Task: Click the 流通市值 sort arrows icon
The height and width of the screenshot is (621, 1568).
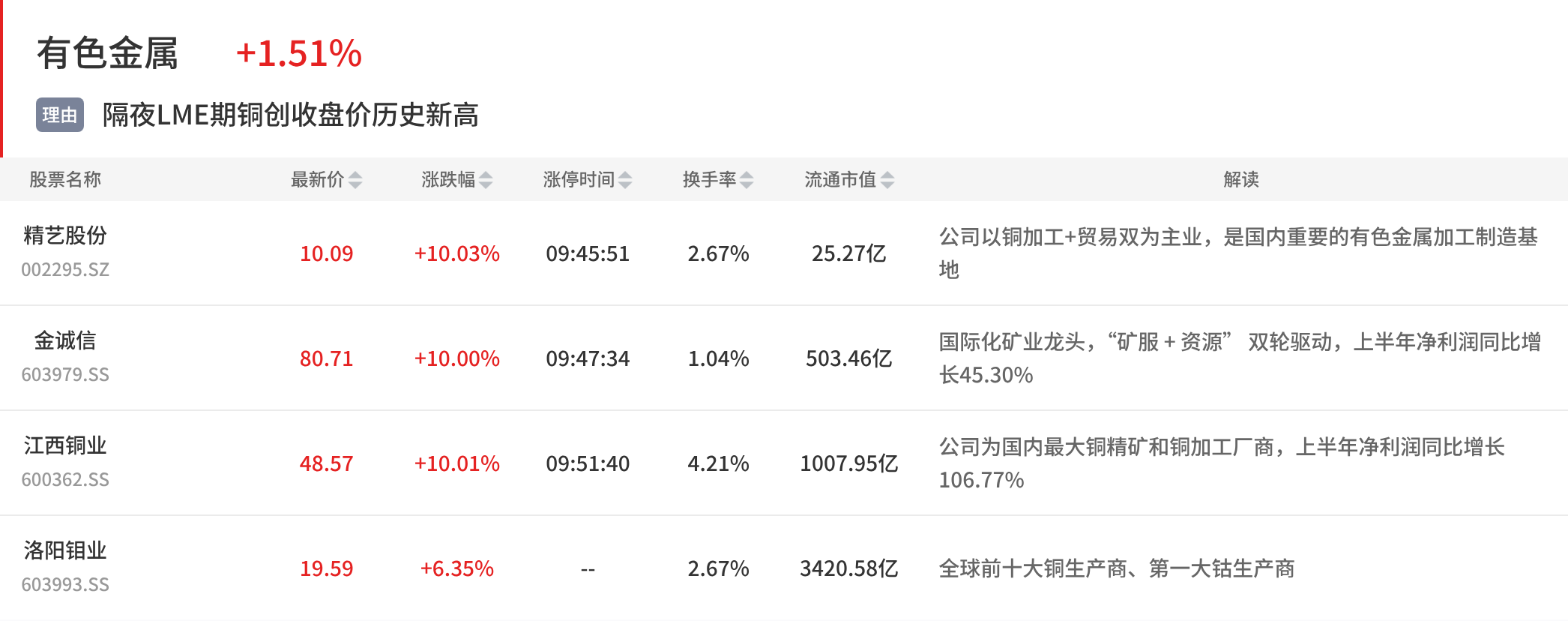Action: click(887, 180)
